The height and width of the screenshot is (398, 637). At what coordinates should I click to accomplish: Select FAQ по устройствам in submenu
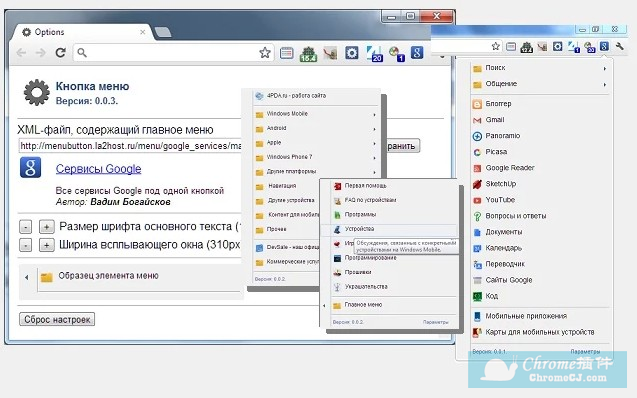pos(394,200)
